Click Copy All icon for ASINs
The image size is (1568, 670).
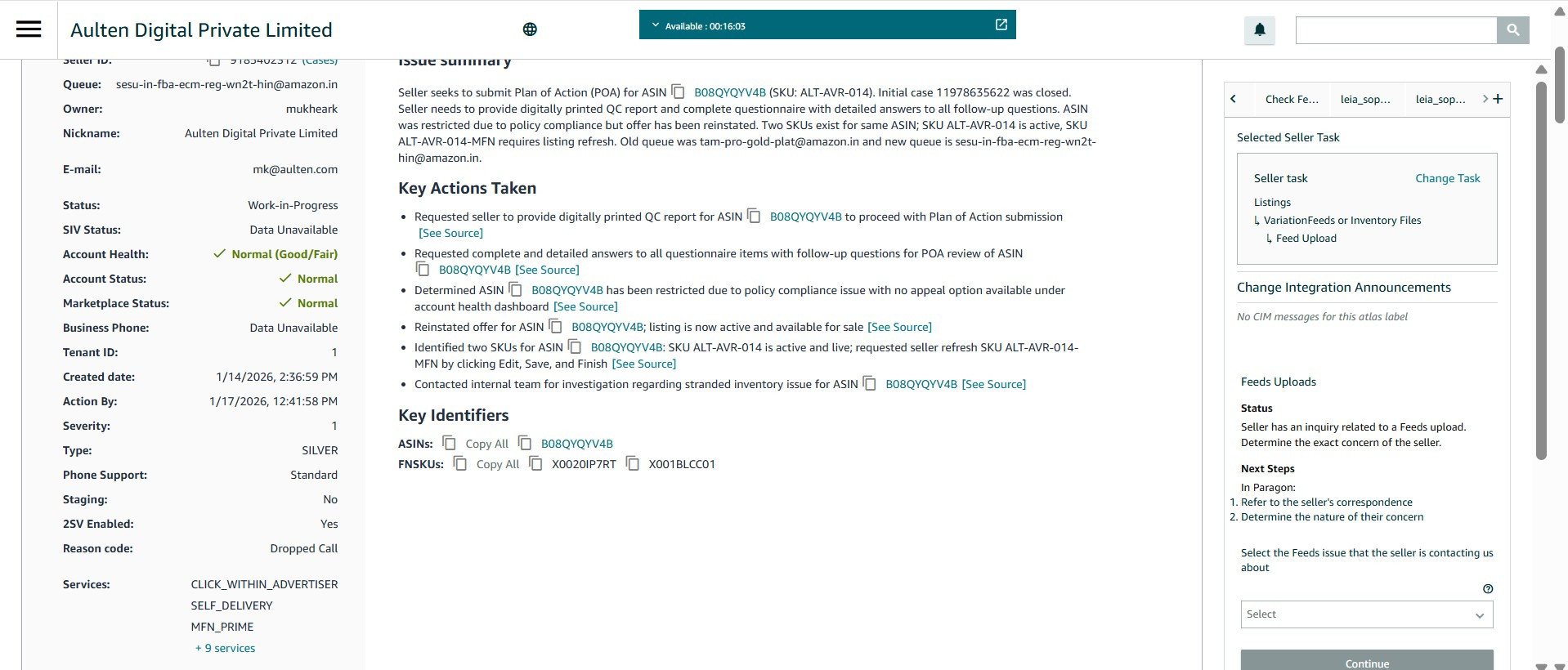click(x=450, y=443)
